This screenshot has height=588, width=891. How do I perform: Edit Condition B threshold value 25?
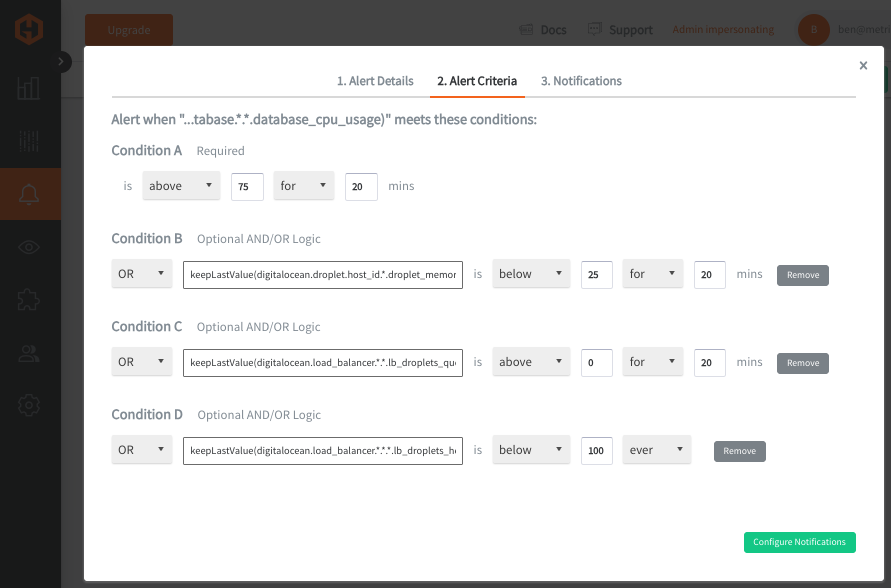[597, 274]
